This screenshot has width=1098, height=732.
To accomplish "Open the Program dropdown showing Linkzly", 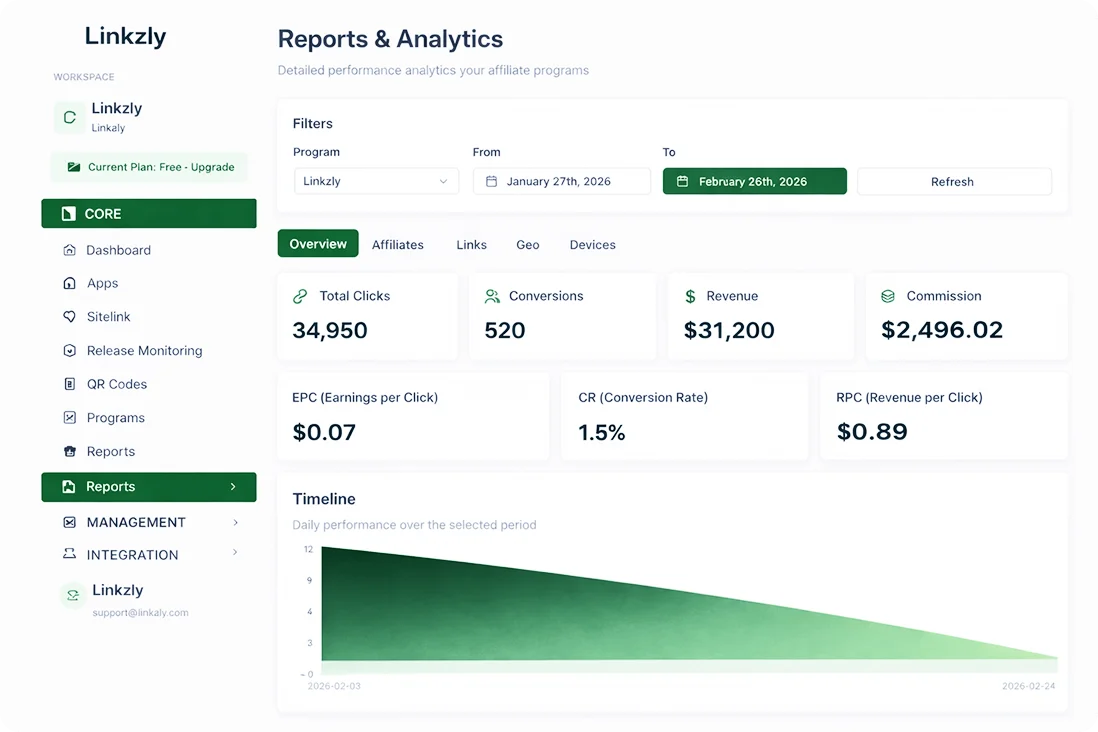I will (376, 182).
